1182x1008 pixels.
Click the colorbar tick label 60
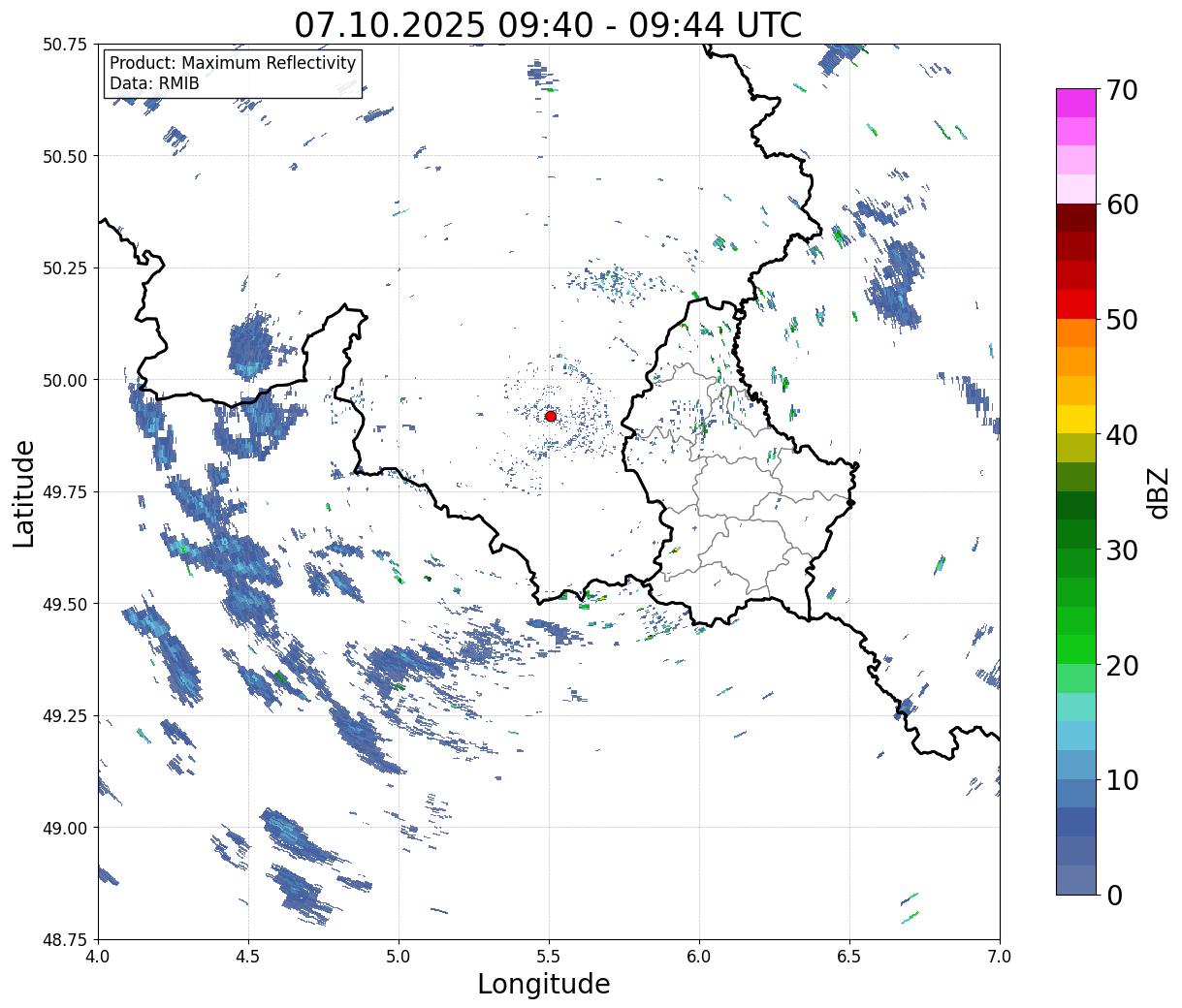click(1123, 205)
